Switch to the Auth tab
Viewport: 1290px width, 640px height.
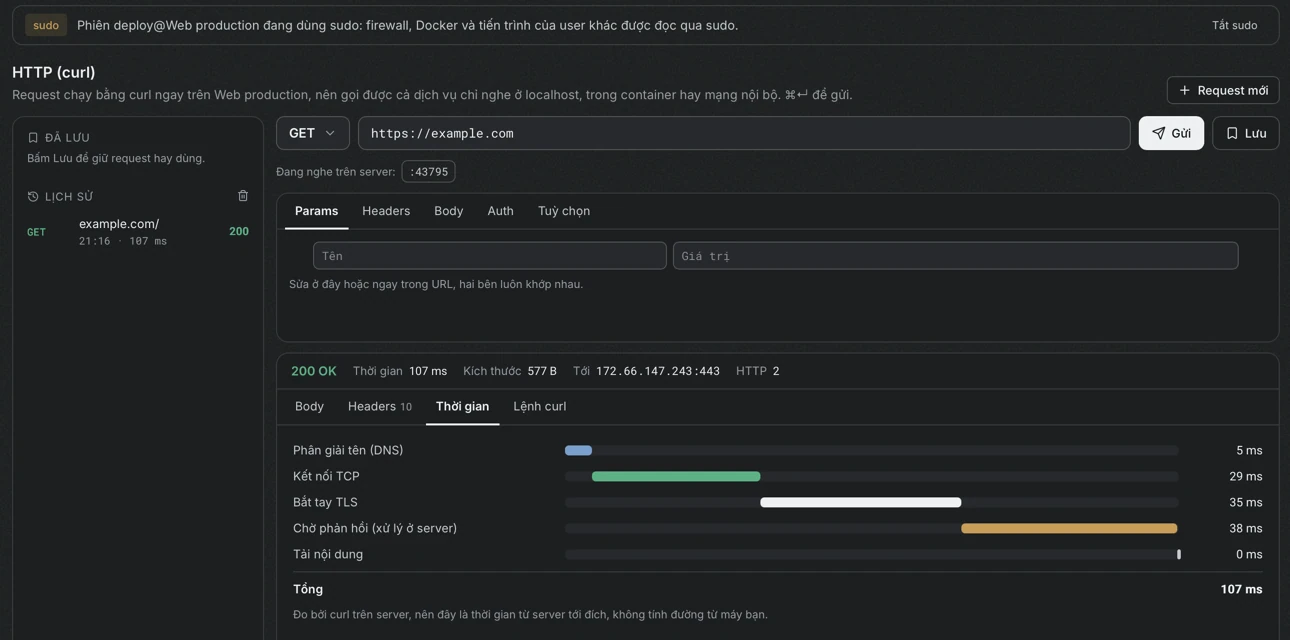500,211
